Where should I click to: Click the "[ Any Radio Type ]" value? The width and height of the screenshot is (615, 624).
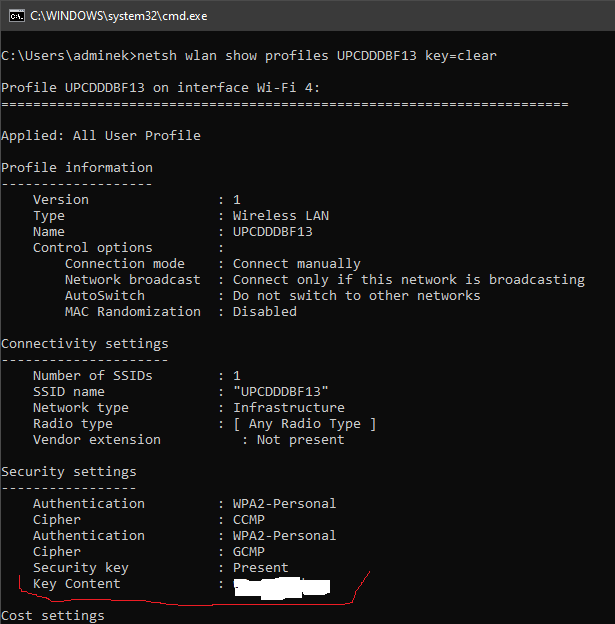click(304, 423)
